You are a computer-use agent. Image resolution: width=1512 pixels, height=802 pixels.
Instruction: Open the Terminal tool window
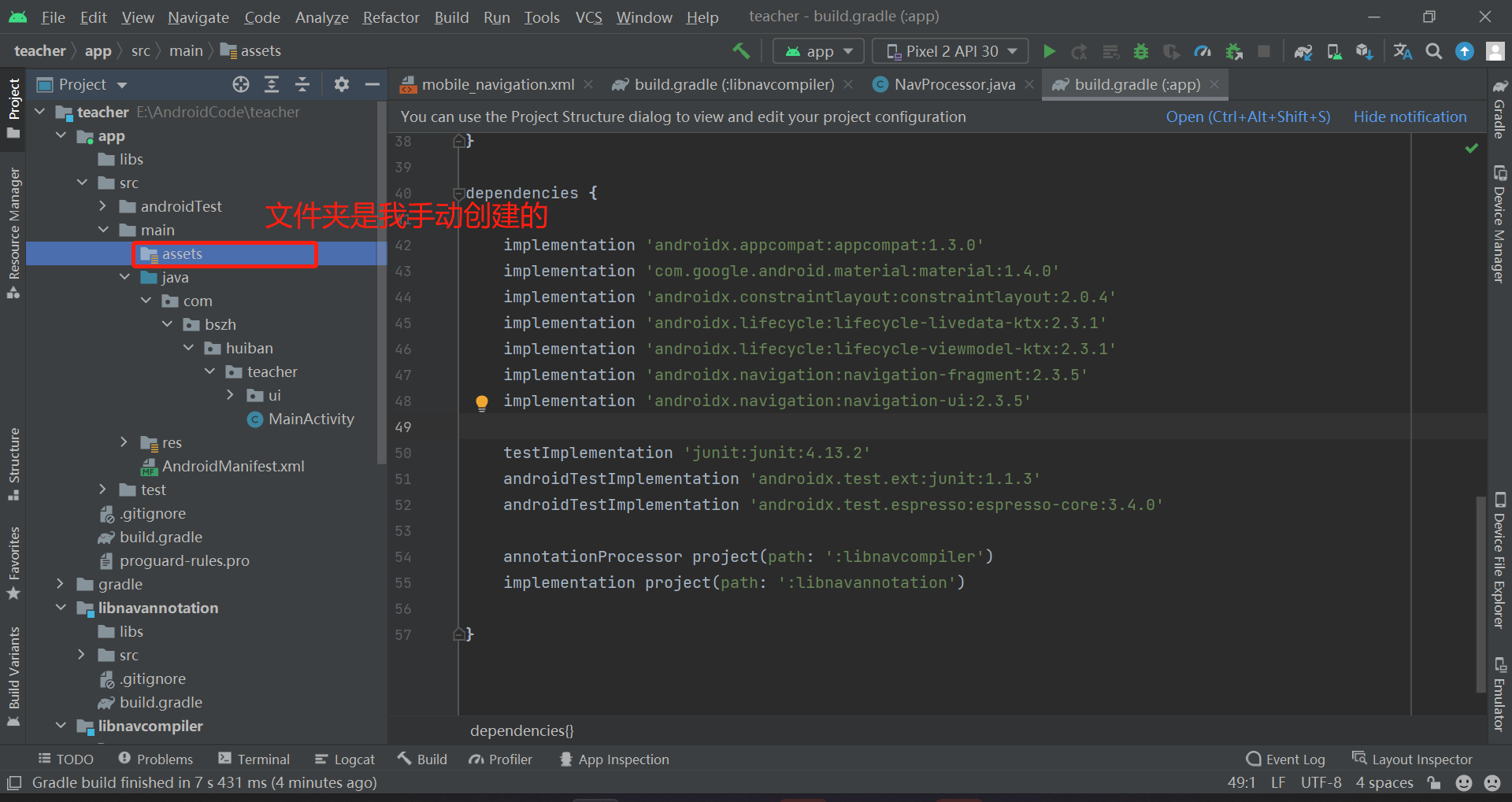tap(254, 759)
